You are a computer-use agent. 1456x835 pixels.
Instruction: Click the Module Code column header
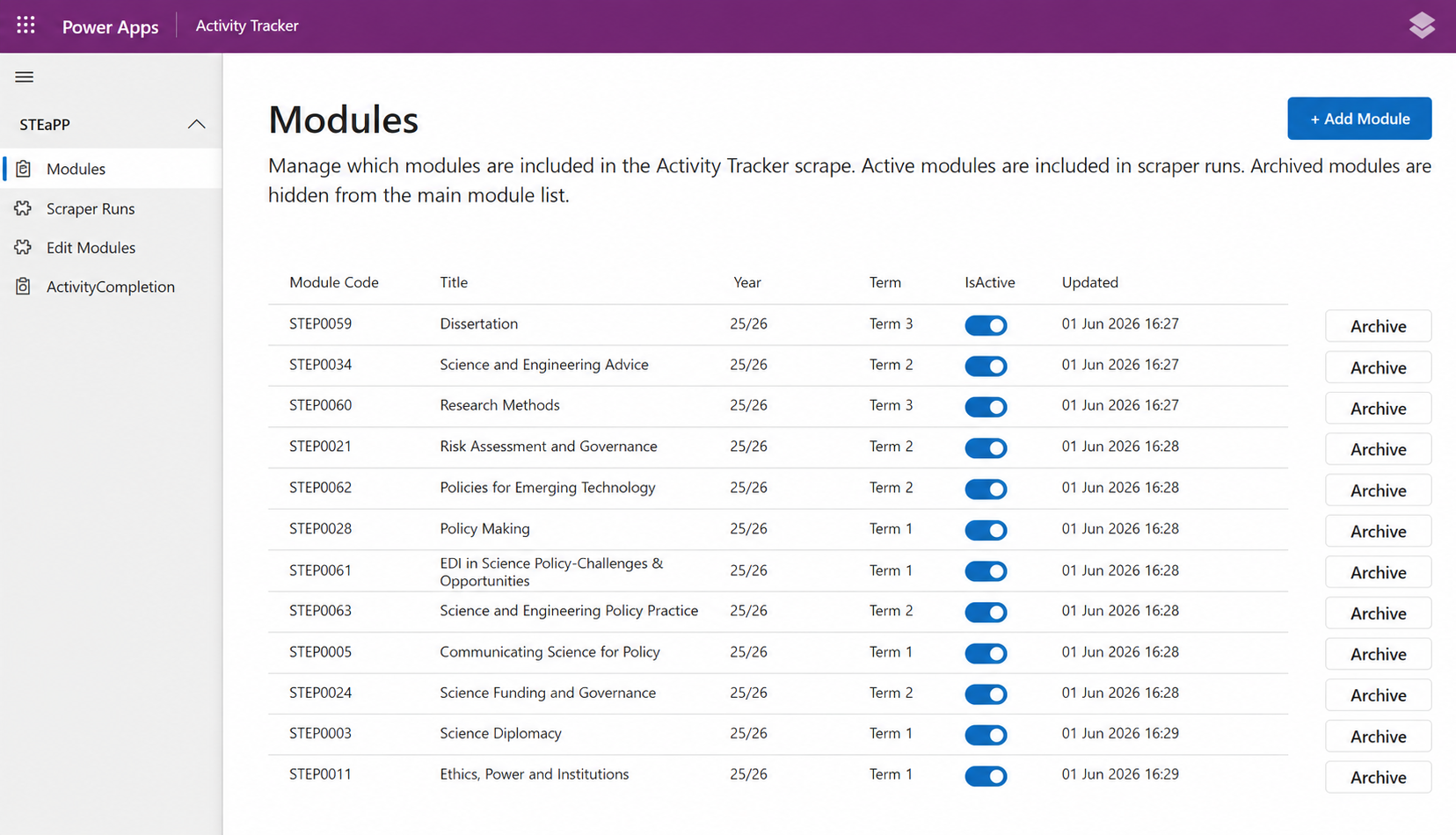[x=334, y=282]
